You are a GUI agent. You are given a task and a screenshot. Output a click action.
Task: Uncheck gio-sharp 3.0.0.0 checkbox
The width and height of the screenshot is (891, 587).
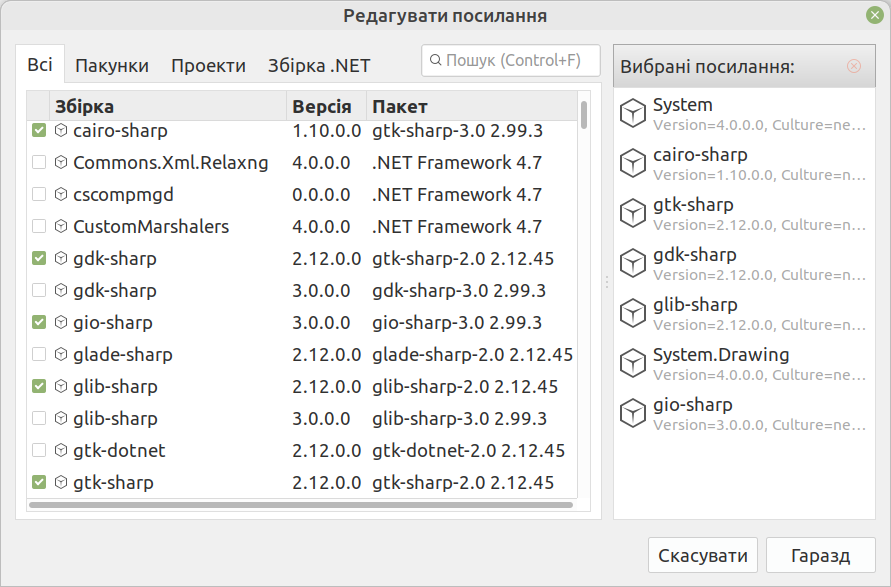click(x=39, y=323)
